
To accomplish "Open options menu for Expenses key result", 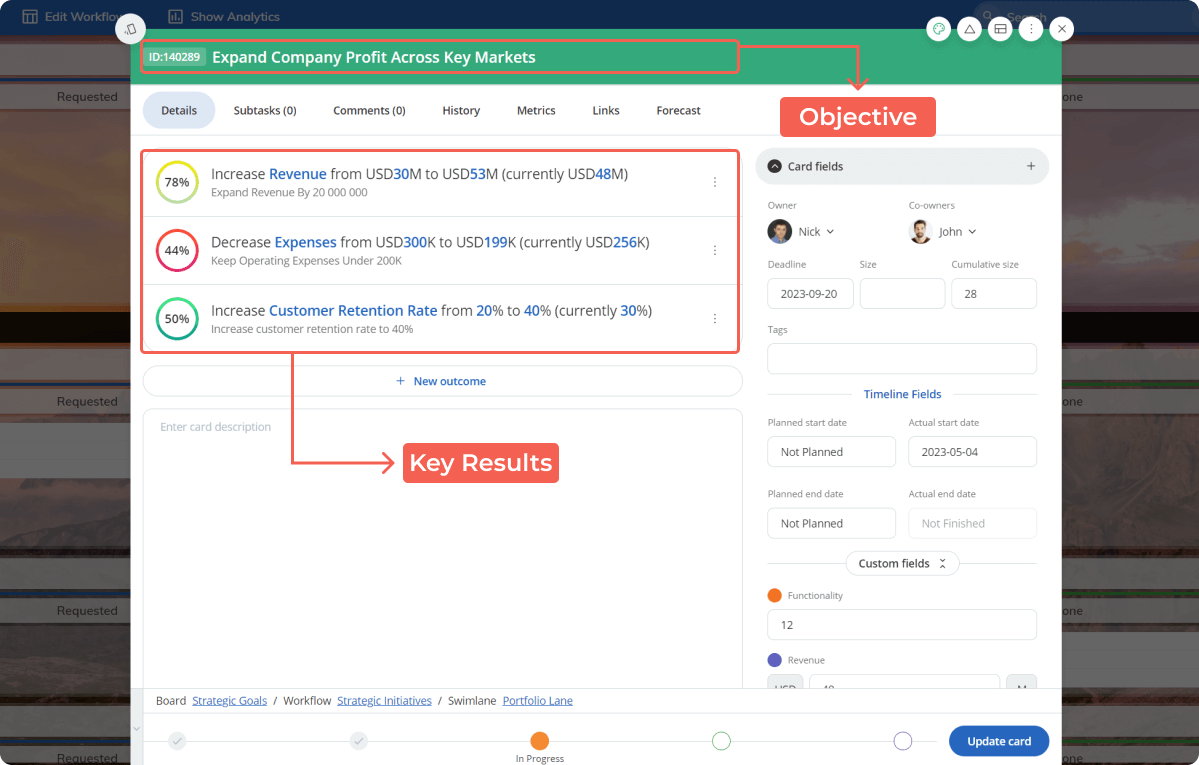I will click(x=715, y=250).
